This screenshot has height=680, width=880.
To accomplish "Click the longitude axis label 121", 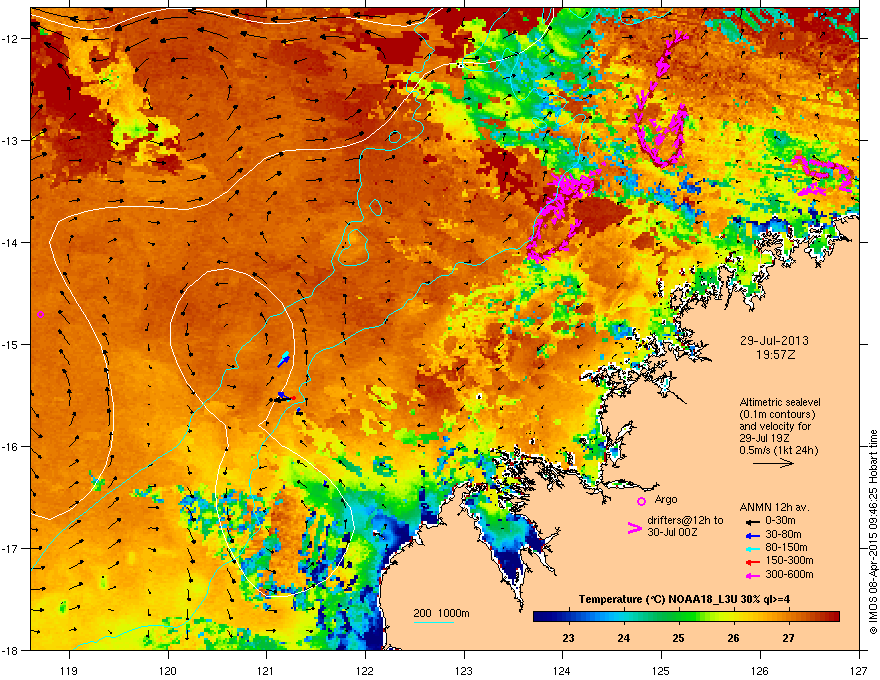I will pos(266,670).
